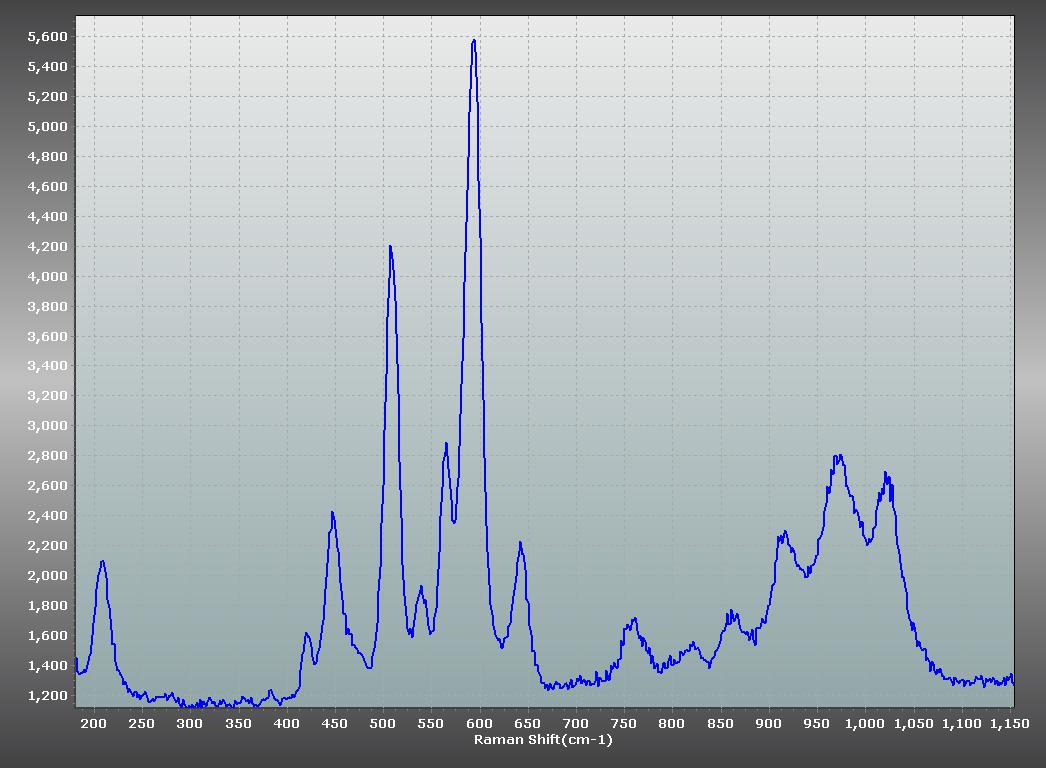Click the peak near 641 cm-1
This screenshot has width=1046, height=768.
[x=520, y=543]
